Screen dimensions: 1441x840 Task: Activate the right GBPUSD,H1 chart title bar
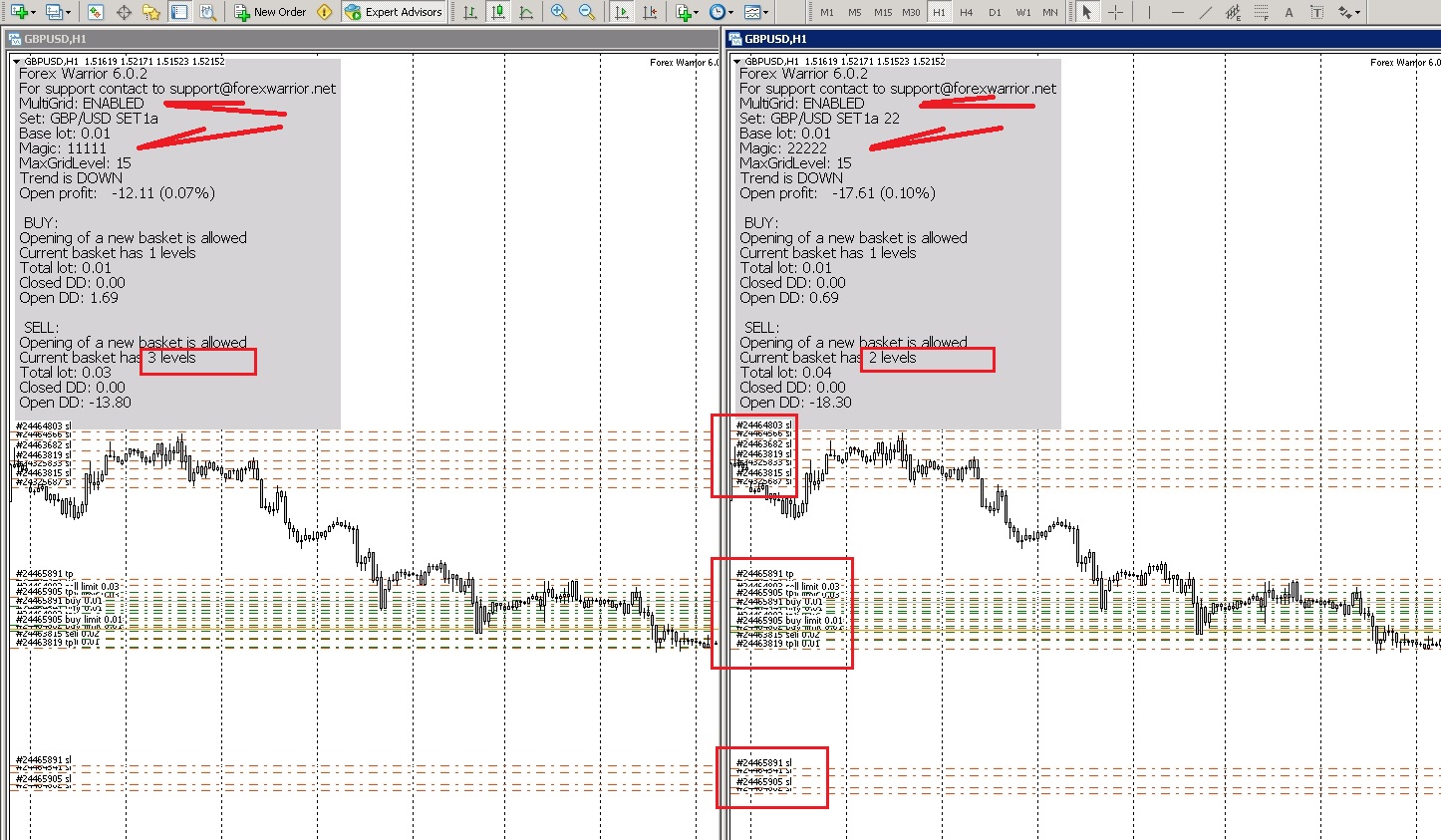(x=1081, y=39)
